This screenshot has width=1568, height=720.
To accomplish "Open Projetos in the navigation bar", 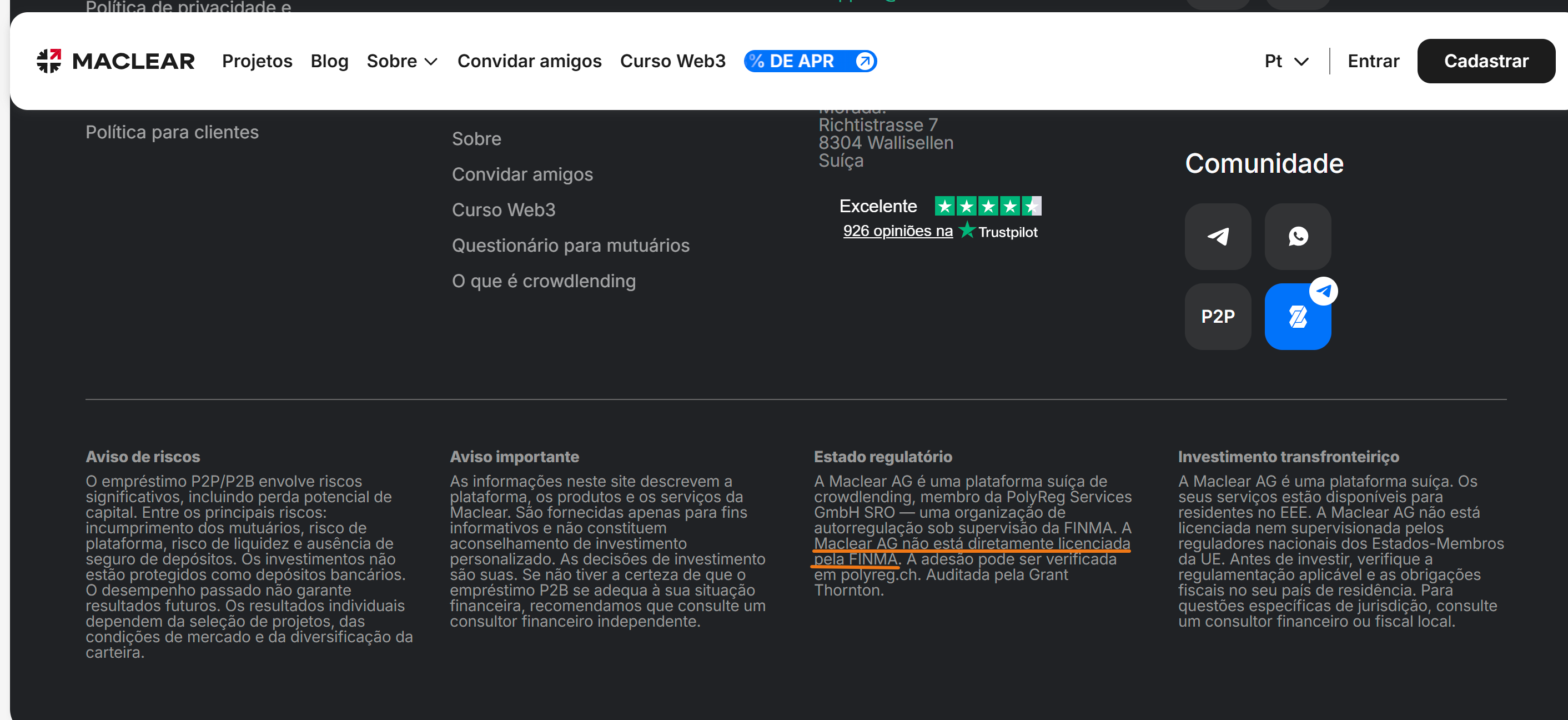I will (x=257, y=61).
